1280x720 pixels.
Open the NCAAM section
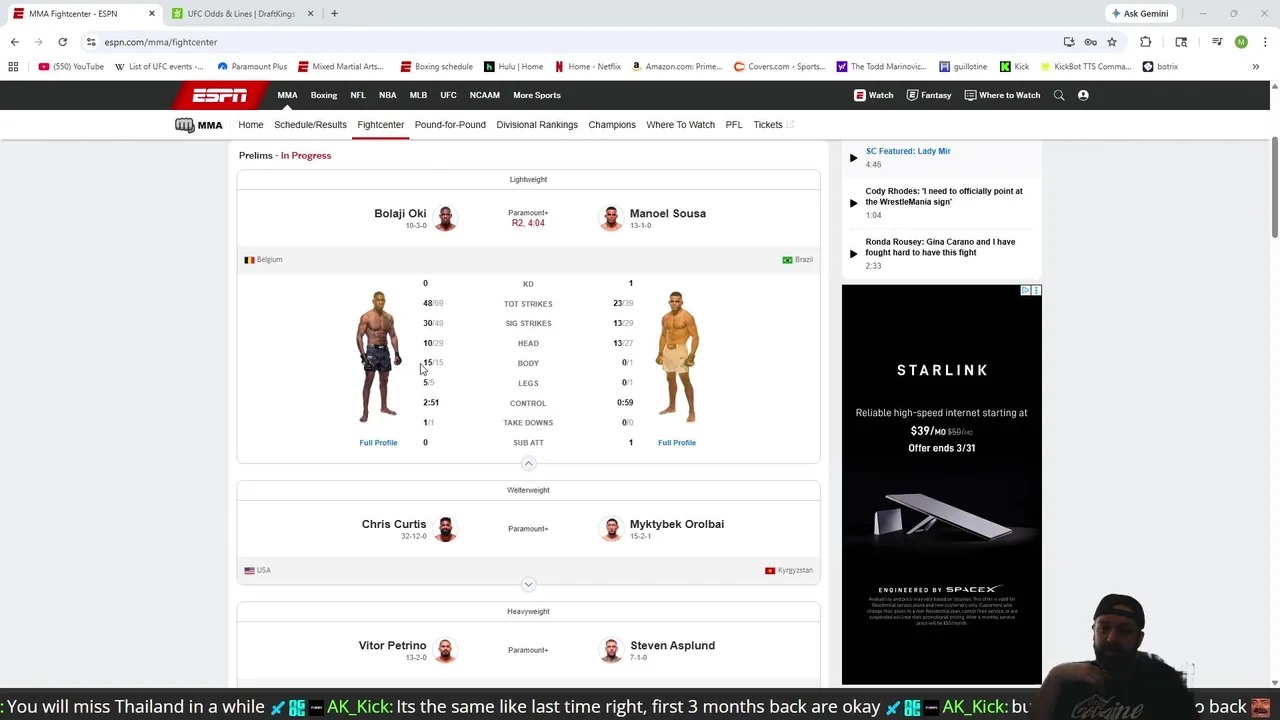[x=485, y=95]
